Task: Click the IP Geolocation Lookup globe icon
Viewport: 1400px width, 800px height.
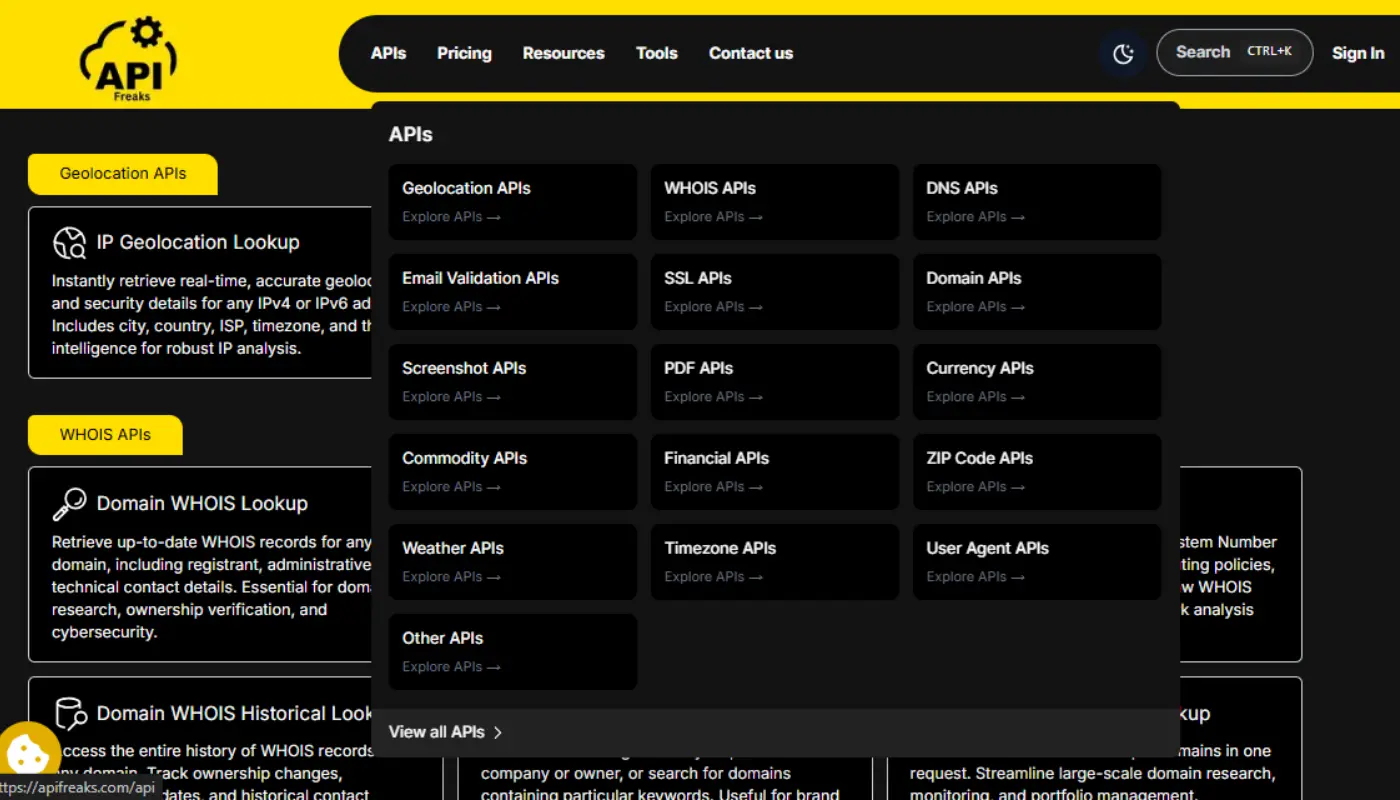Action: [70, 243]
